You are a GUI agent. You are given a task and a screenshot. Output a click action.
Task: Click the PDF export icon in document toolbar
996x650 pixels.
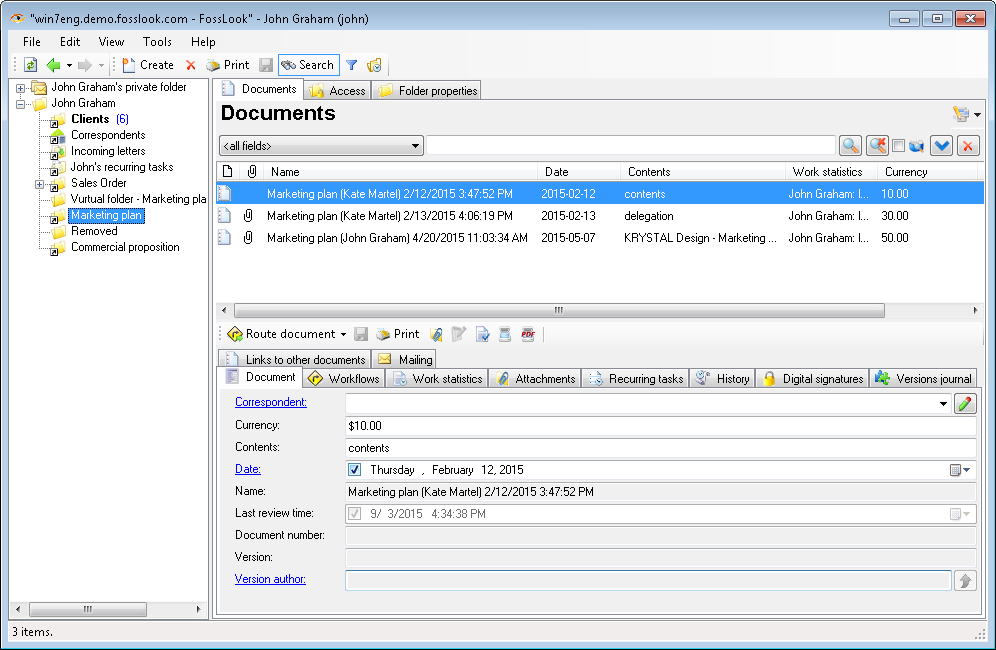[528, 334]
